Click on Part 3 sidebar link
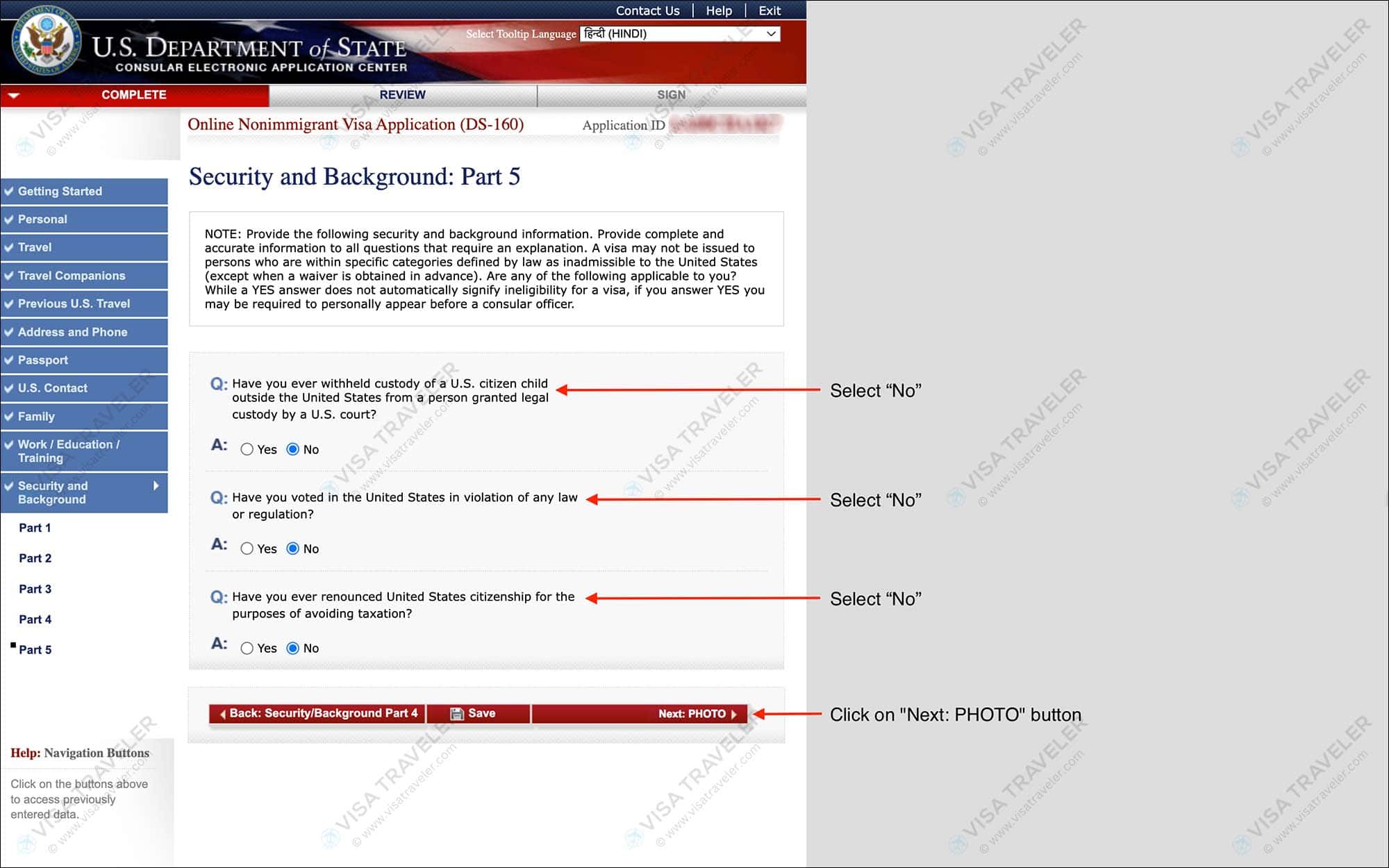The height and width of the screenshot is (868, 1389). (x=34, y=587)
